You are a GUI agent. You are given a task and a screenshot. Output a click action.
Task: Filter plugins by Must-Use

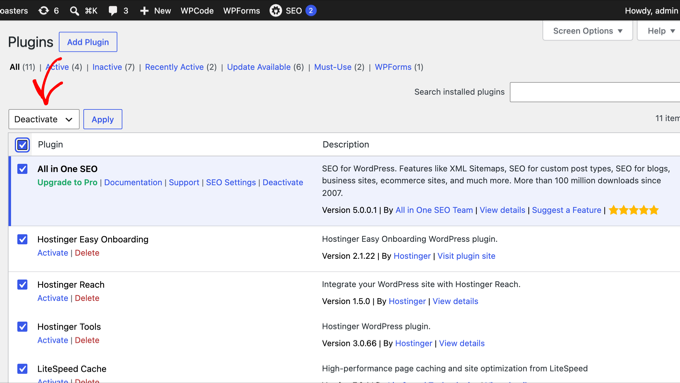[x=333, y=67]
